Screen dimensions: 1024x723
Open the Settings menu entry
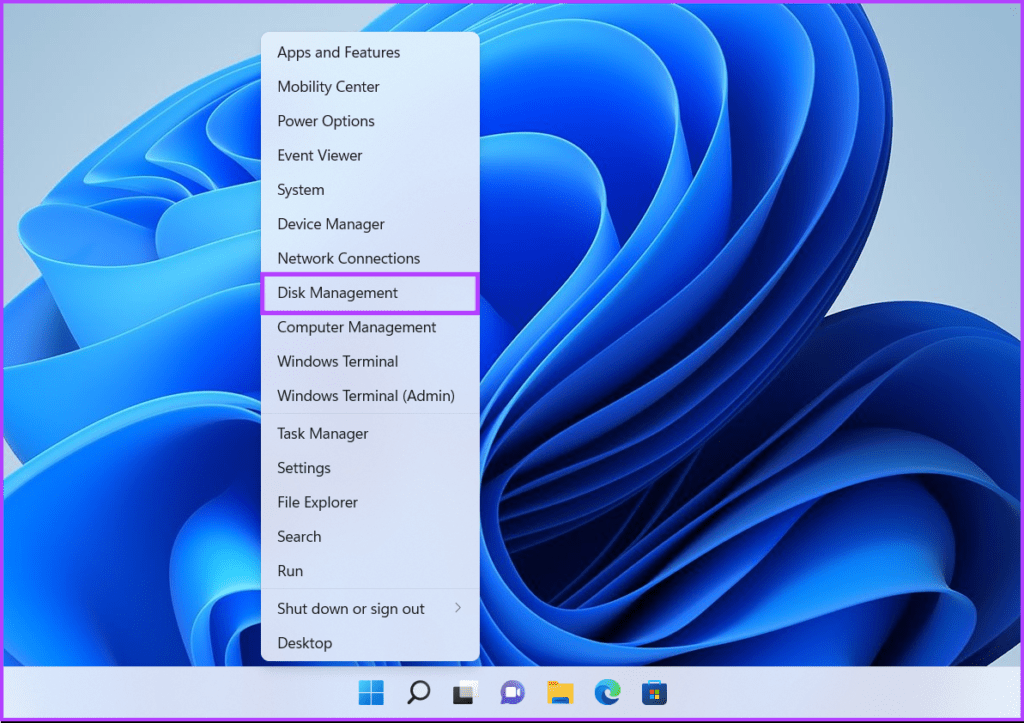tap(303, 468)
